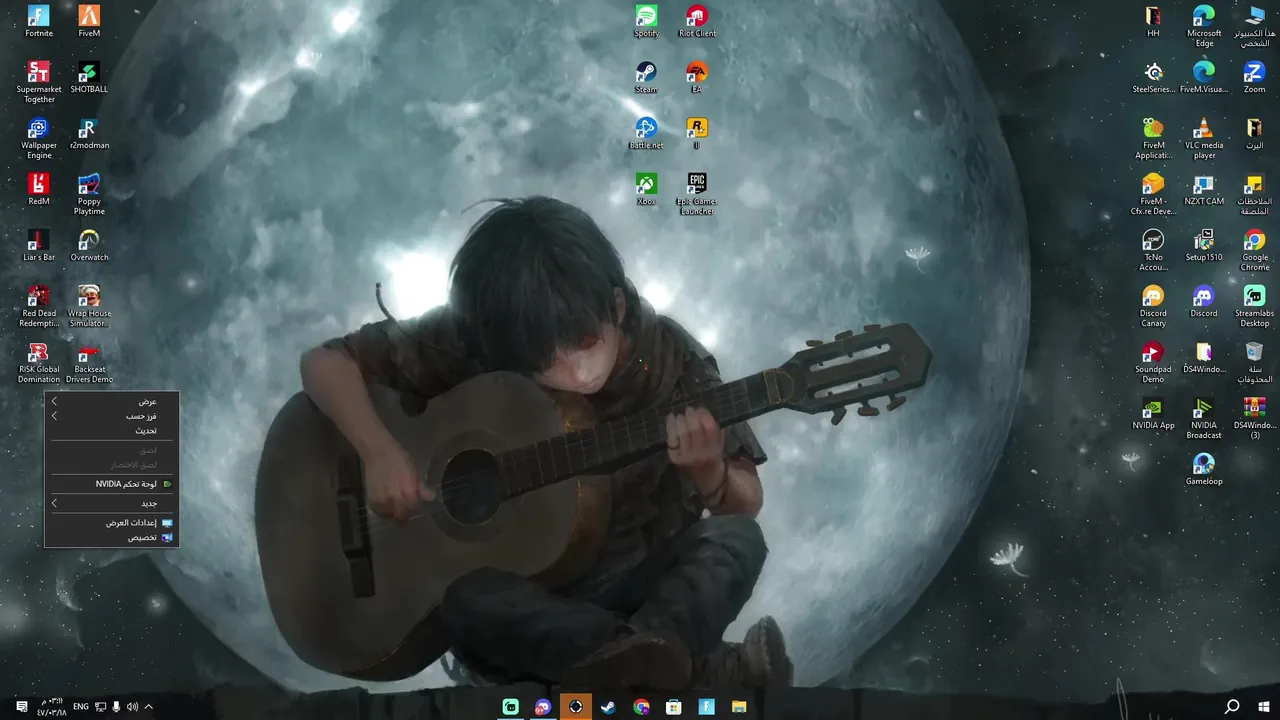Select the DS4Windo... (3) archive icon
Image resolution: width=1280 pixels, height=720 pixels.
click(1254, 418)
